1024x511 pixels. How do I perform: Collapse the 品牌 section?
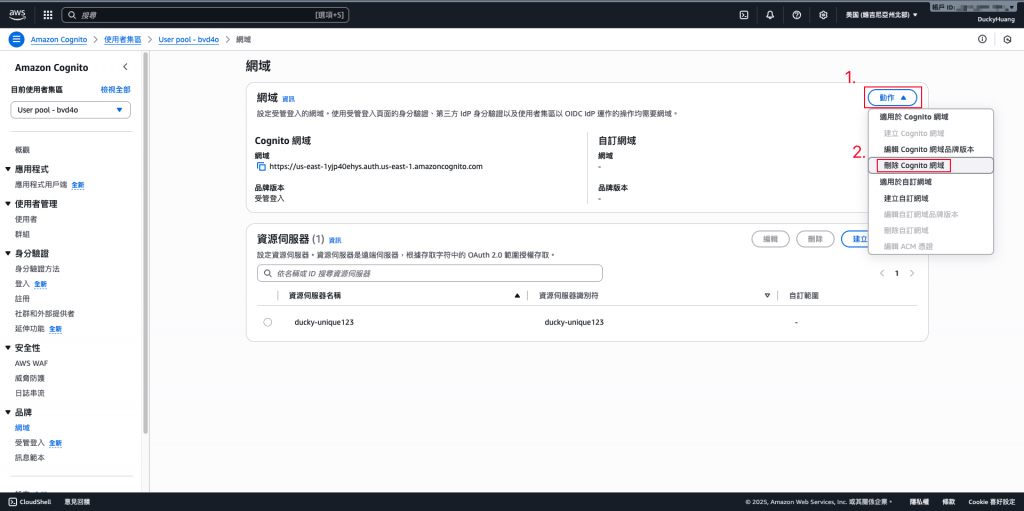click(8, 412)
